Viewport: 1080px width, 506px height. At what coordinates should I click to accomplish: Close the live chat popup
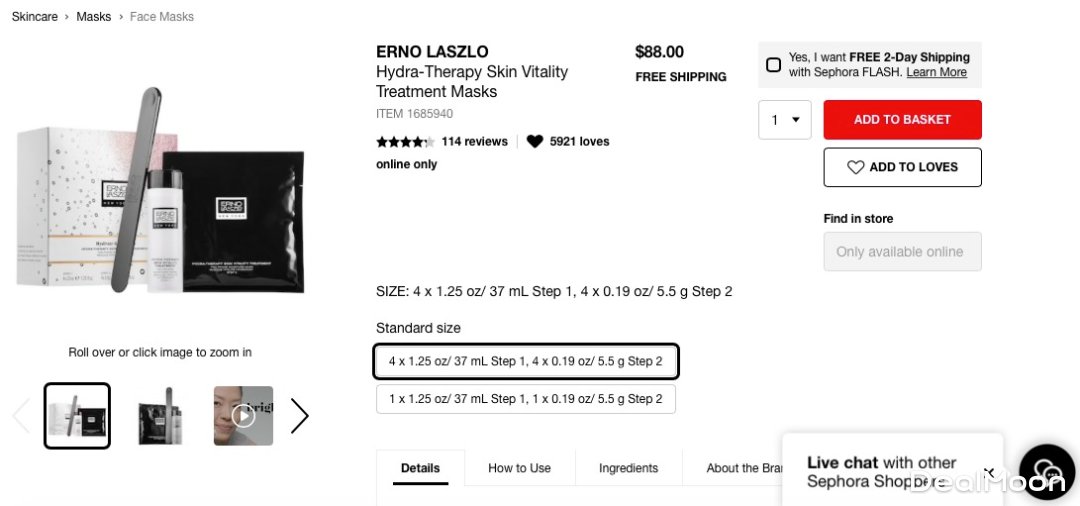click(x=988, y=472)
